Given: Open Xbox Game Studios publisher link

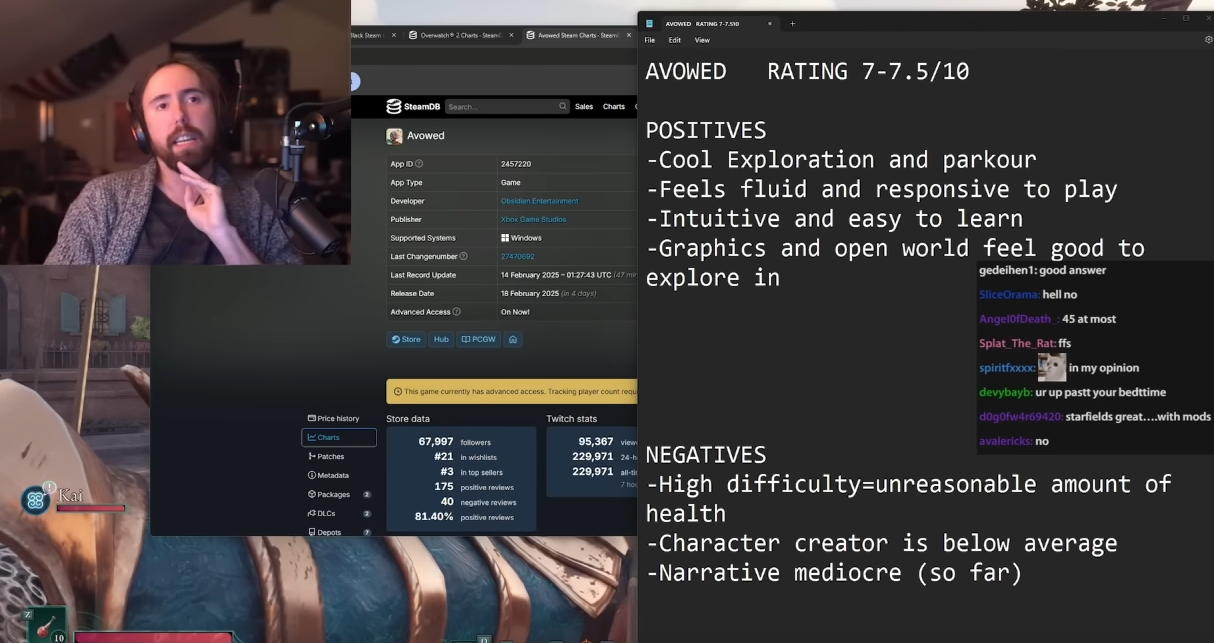Looking at the screenshot, I should click(x=533, y=220).
